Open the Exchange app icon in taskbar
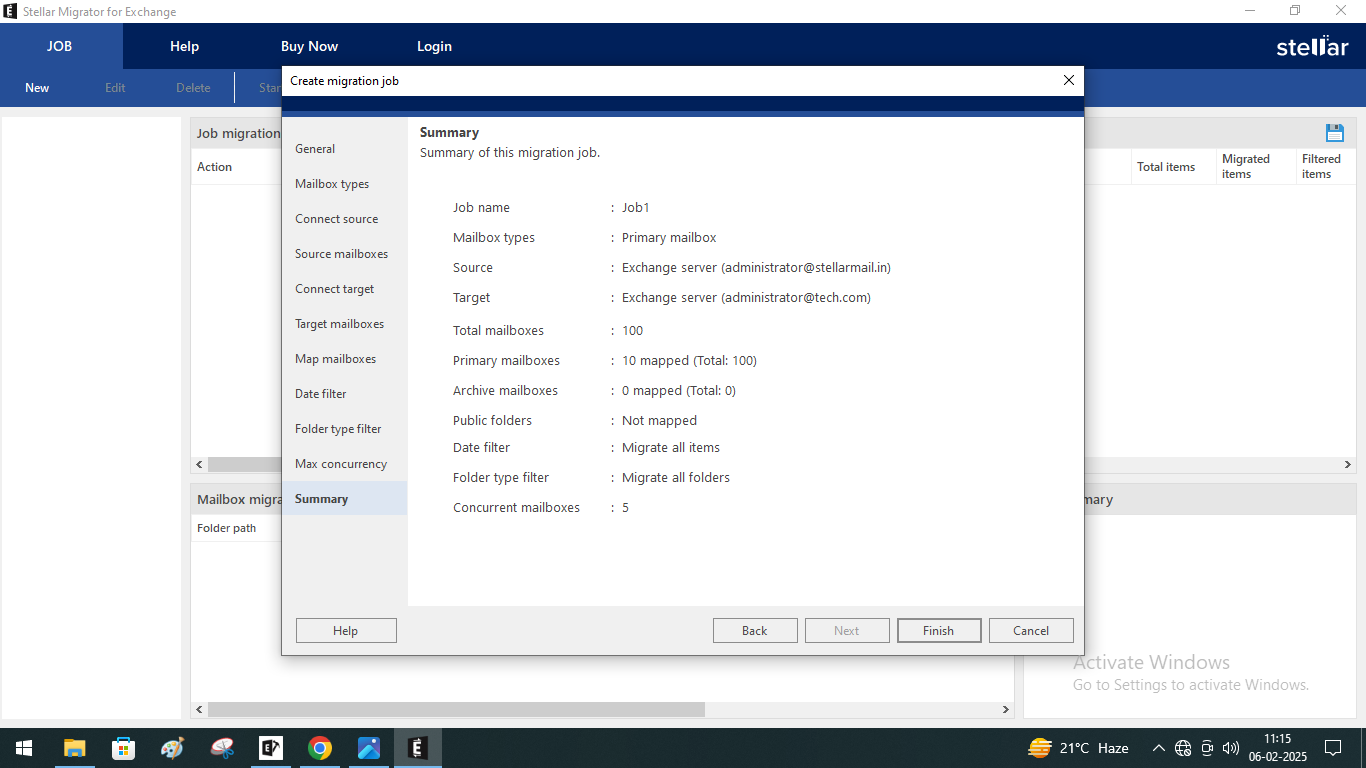 (271, 748)
